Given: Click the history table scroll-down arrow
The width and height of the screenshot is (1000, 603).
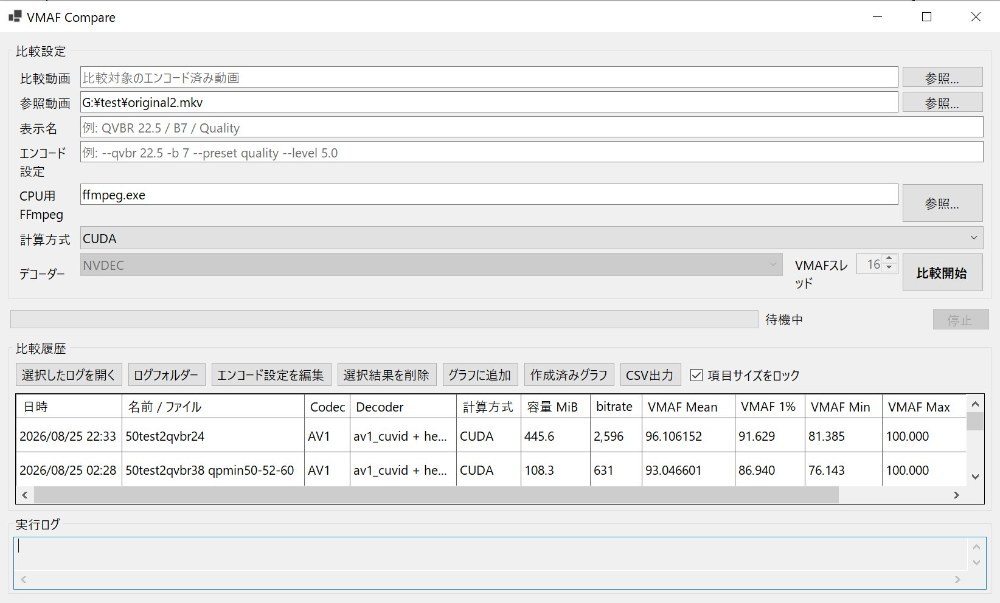Looking at the screenshot, I should point(974,476).
